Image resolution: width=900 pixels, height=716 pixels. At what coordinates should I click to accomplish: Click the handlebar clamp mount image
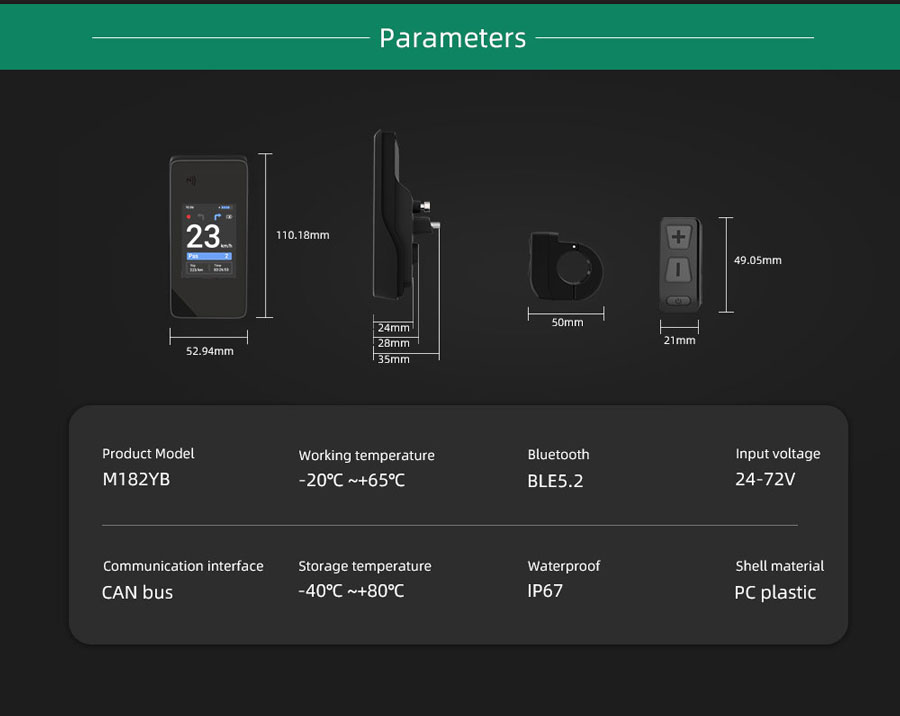(x=566, y=265)
